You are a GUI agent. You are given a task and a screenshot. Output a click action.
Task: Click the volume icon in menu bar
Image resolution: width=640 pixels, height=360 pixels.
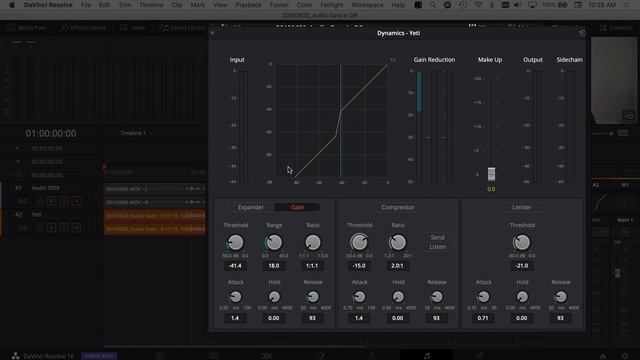click(518, 5)
